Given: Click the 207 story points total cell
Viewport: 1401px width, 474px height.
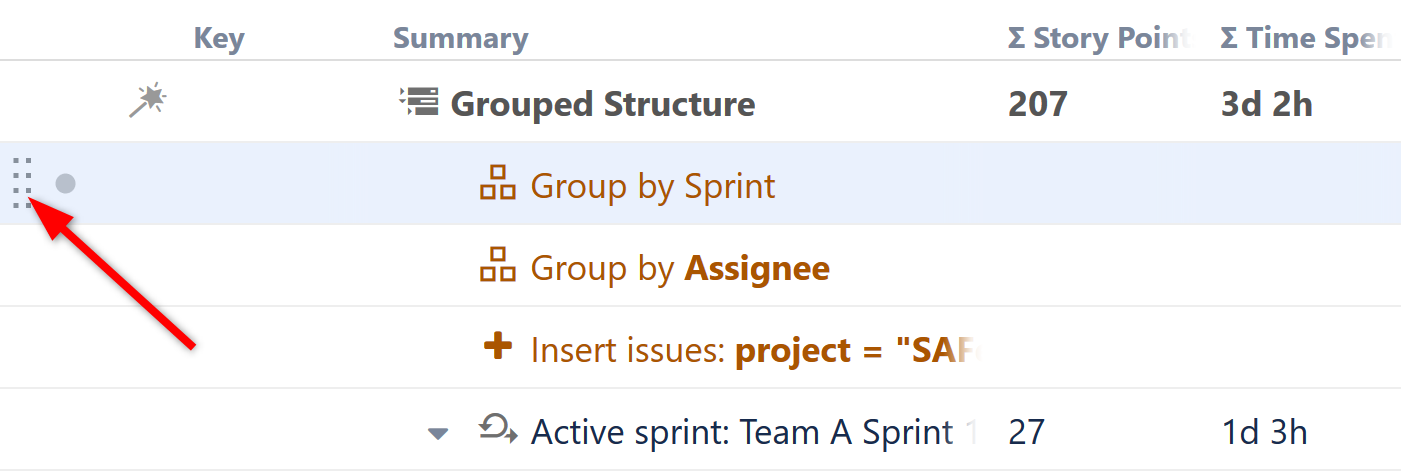Looking at the screenshot, I should click(x=1038, y=103).
